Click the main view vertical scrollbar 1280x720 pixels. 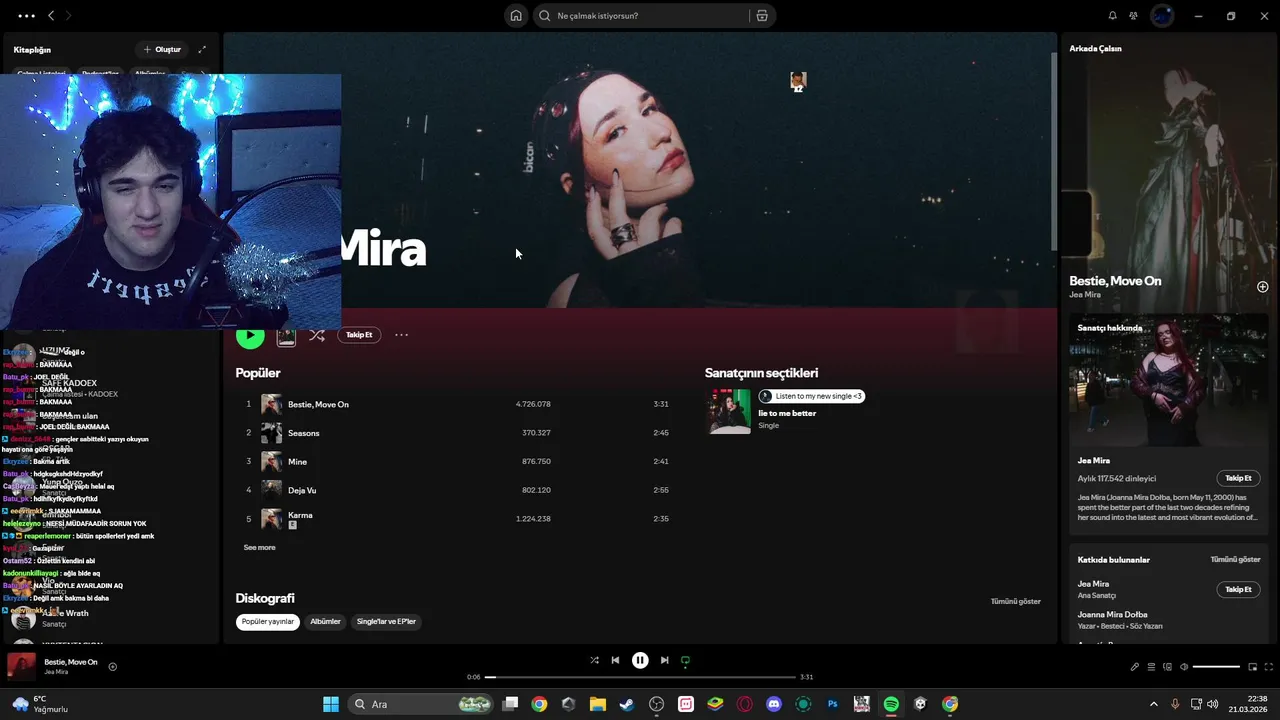pos(1054,150)
